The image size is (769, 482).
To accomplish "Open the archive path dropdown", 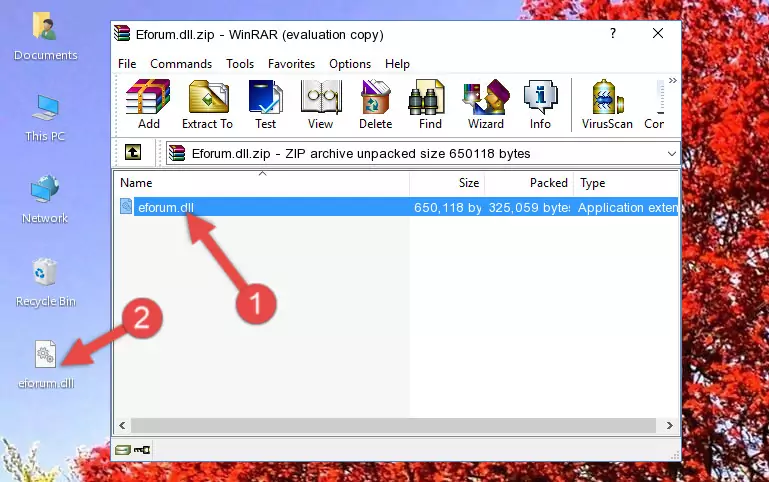I will point(671,153).
